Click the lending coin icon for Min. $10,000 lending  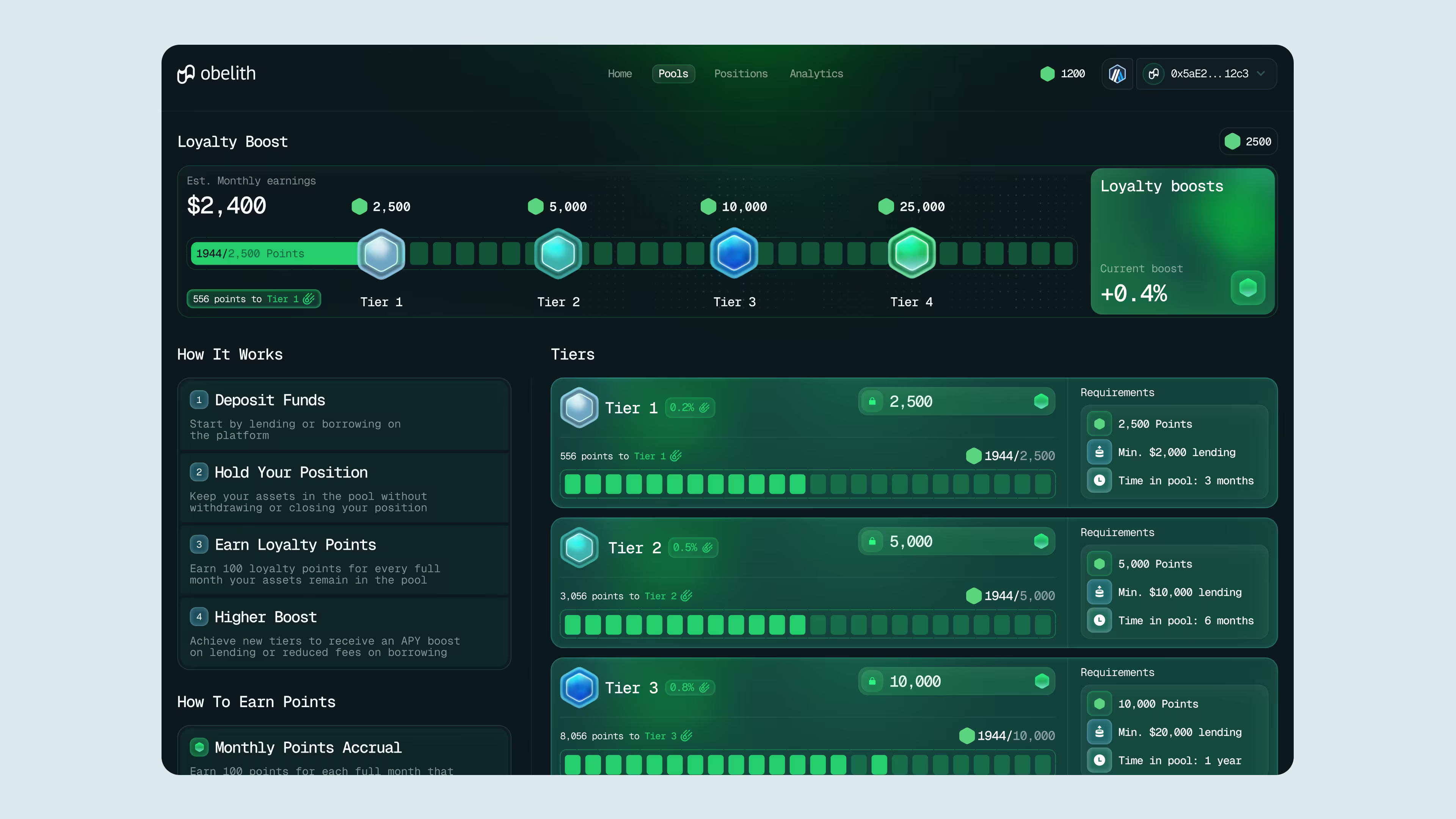(x=1099, y=592)
